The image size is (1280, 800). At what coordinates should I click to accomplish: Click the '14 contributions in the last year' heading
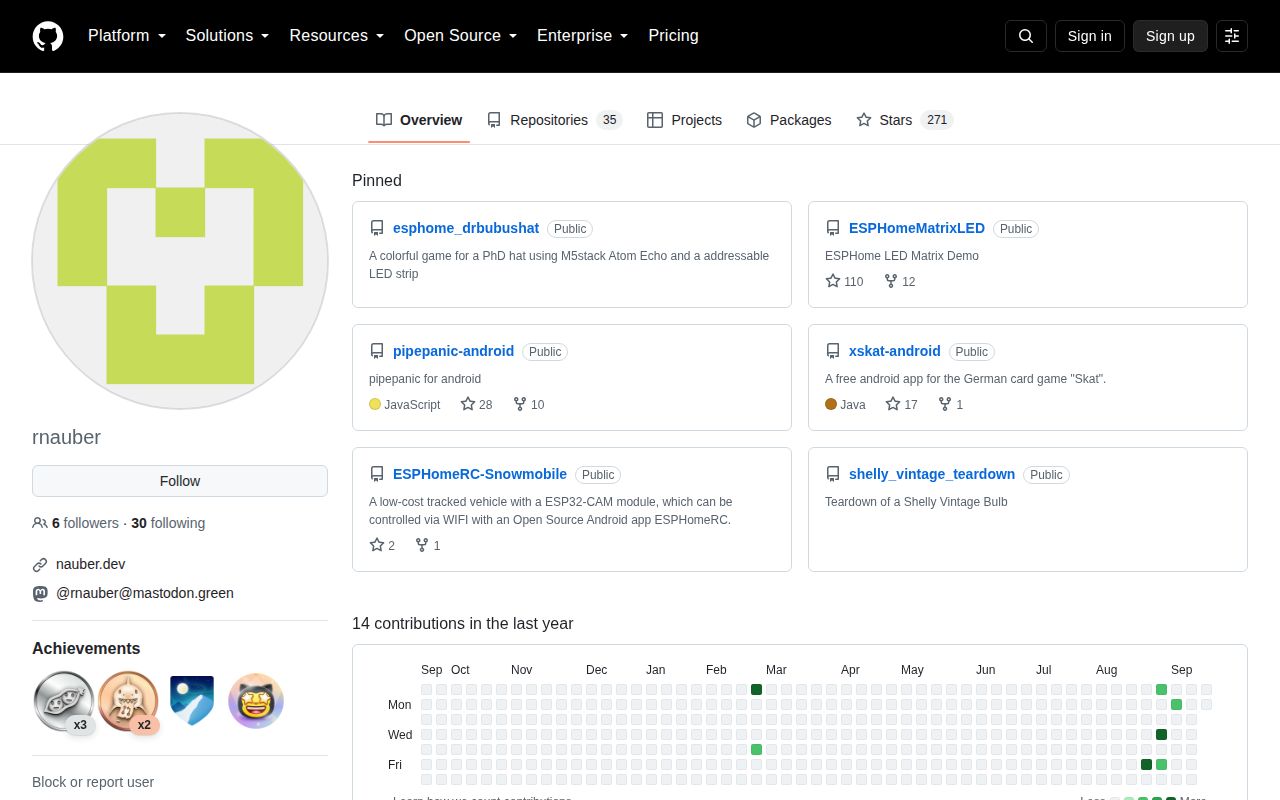[463, 623]
